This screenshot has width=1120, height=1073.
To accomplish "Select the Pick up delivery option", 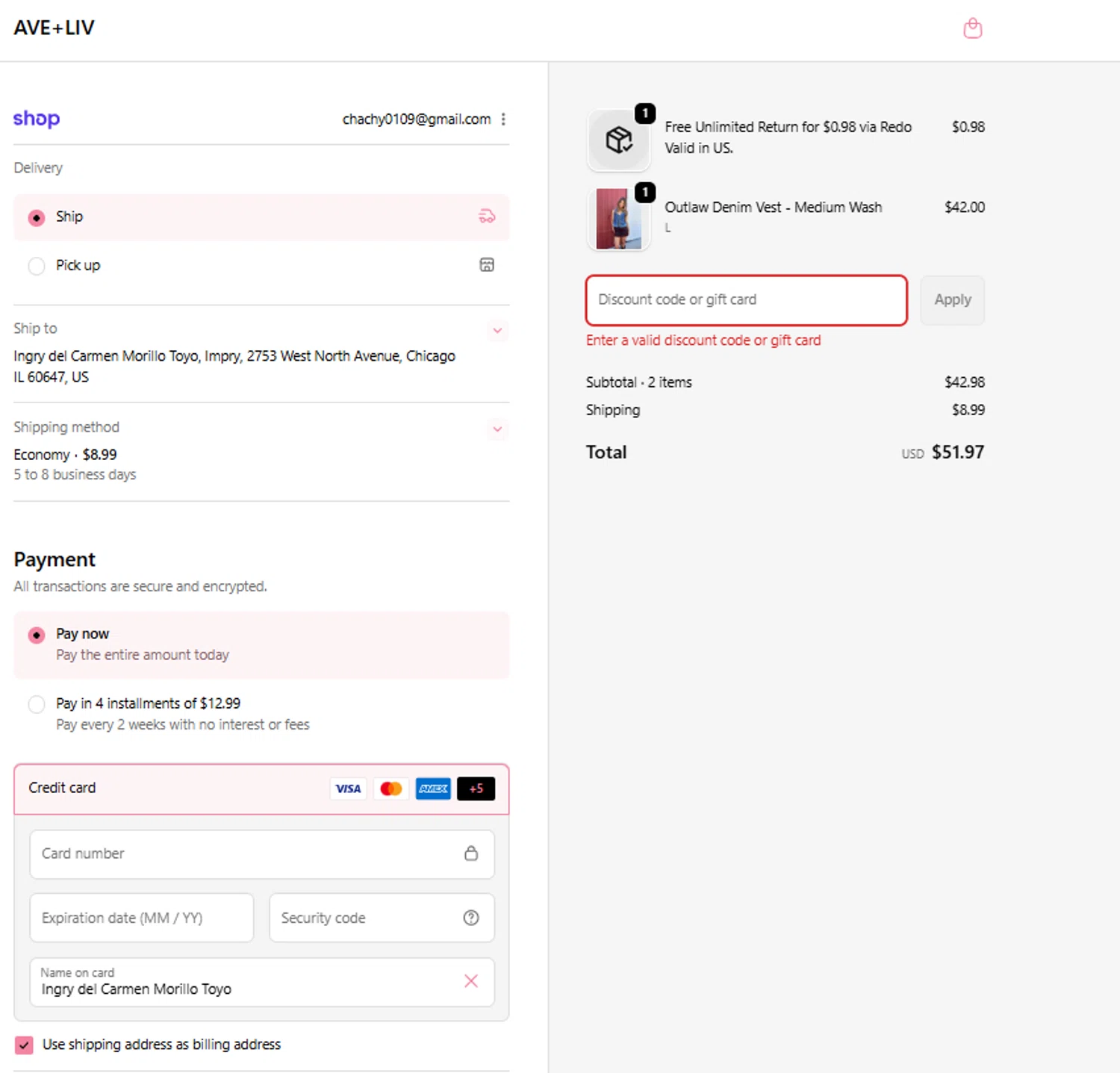I will (x=261, y=265).
